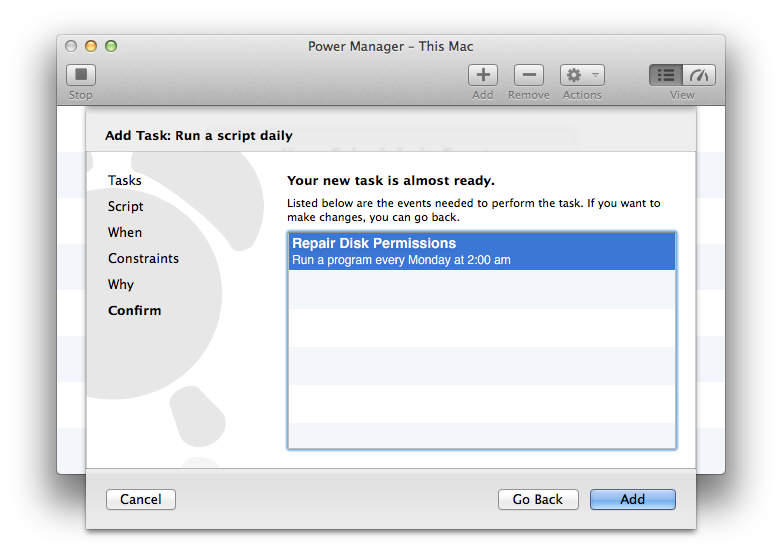Screen dimensions: 782x553
Task: Click the blue Add button
Action: tap(632, 499)
